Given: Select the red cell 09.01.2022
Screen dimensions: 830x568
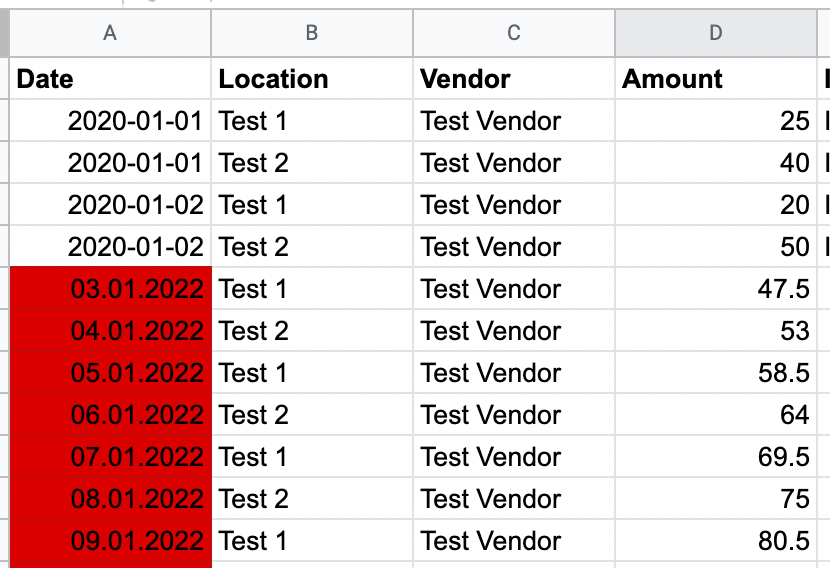Looking at the screenshot, I should 110,540.
